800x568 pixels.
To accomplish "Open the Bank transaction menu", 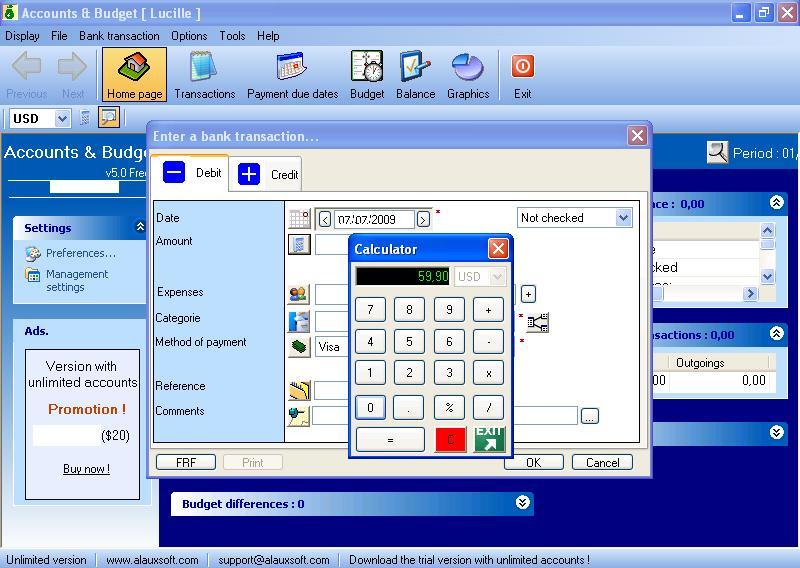I will tap(119, 36).
